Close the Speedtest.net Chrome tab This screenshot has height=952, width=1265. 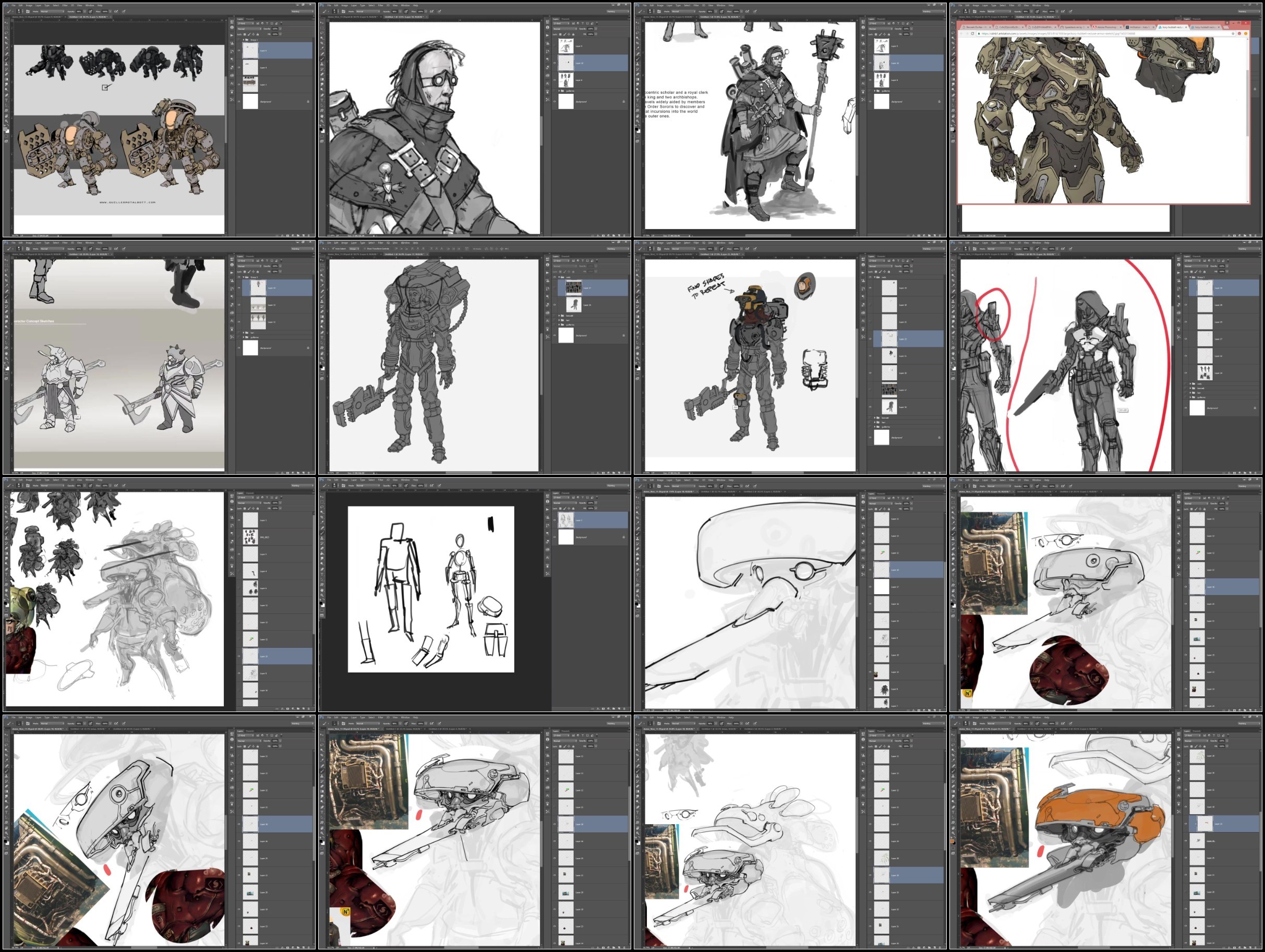1088,28
